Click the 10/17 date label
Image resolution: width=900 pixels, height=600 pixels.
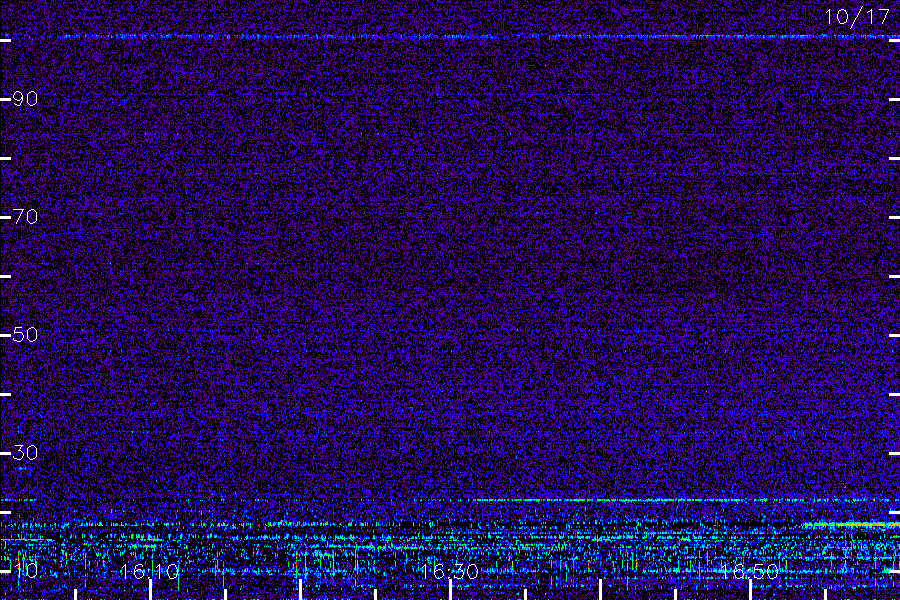(858, 17)
